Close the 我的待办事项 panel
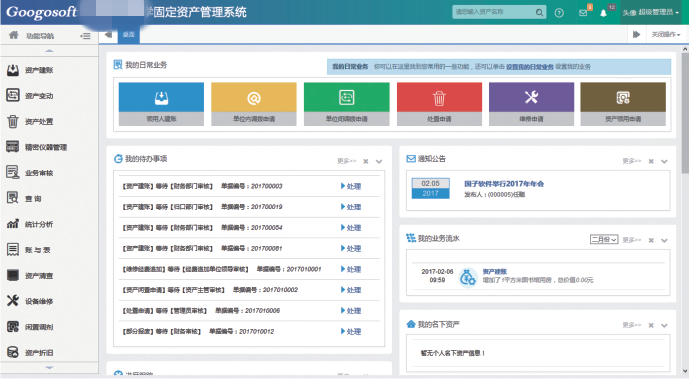The height and width of the screenshot is (379, 689). [x=366, y=162]
